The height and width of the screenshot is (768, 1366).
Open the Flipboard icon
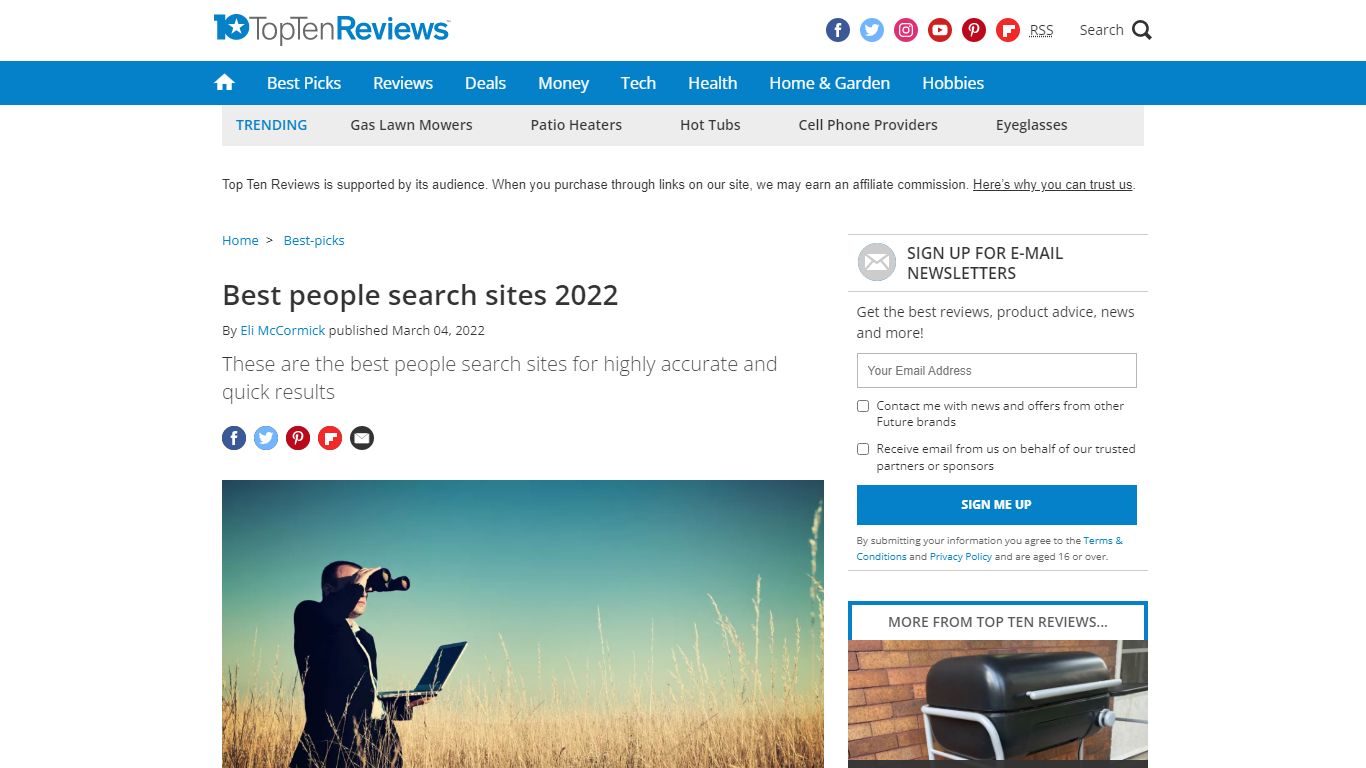1007,30
